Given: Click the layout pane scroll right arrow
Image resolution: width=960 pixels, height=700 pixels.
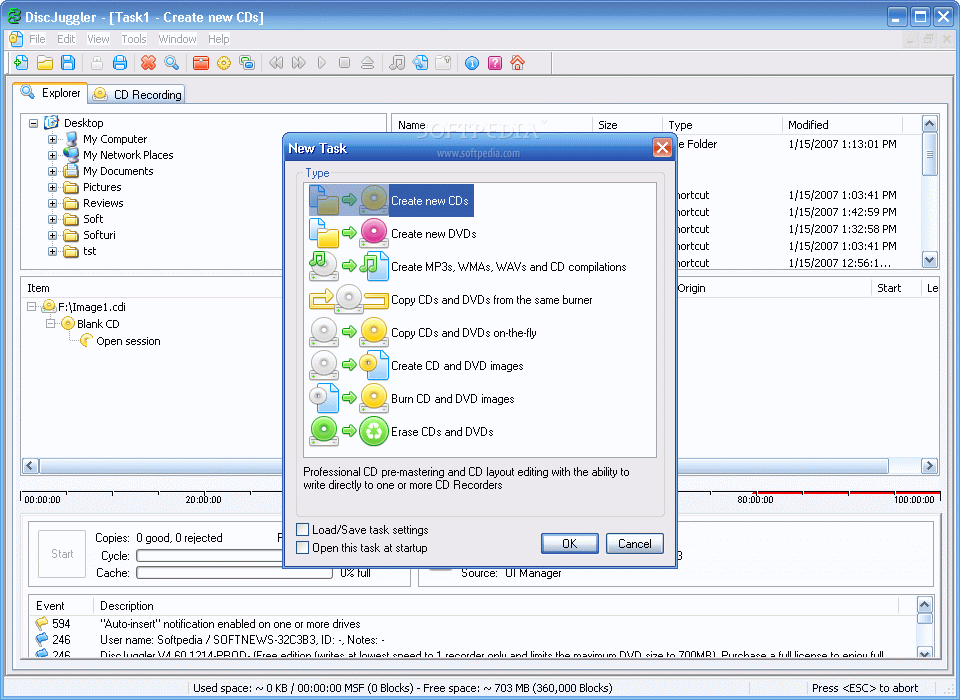Looking at the screenshot, I should [929, 465].
